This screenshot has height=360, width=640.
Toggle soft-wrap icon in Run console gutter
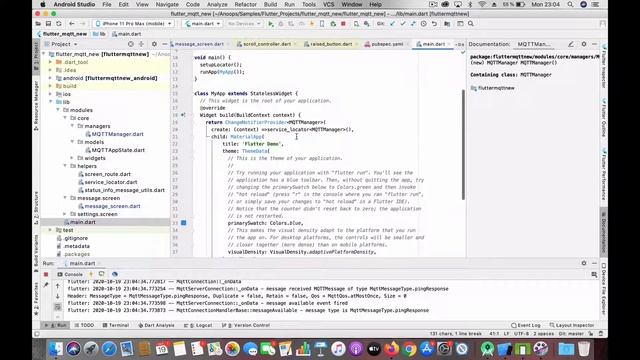coord(58,307)
